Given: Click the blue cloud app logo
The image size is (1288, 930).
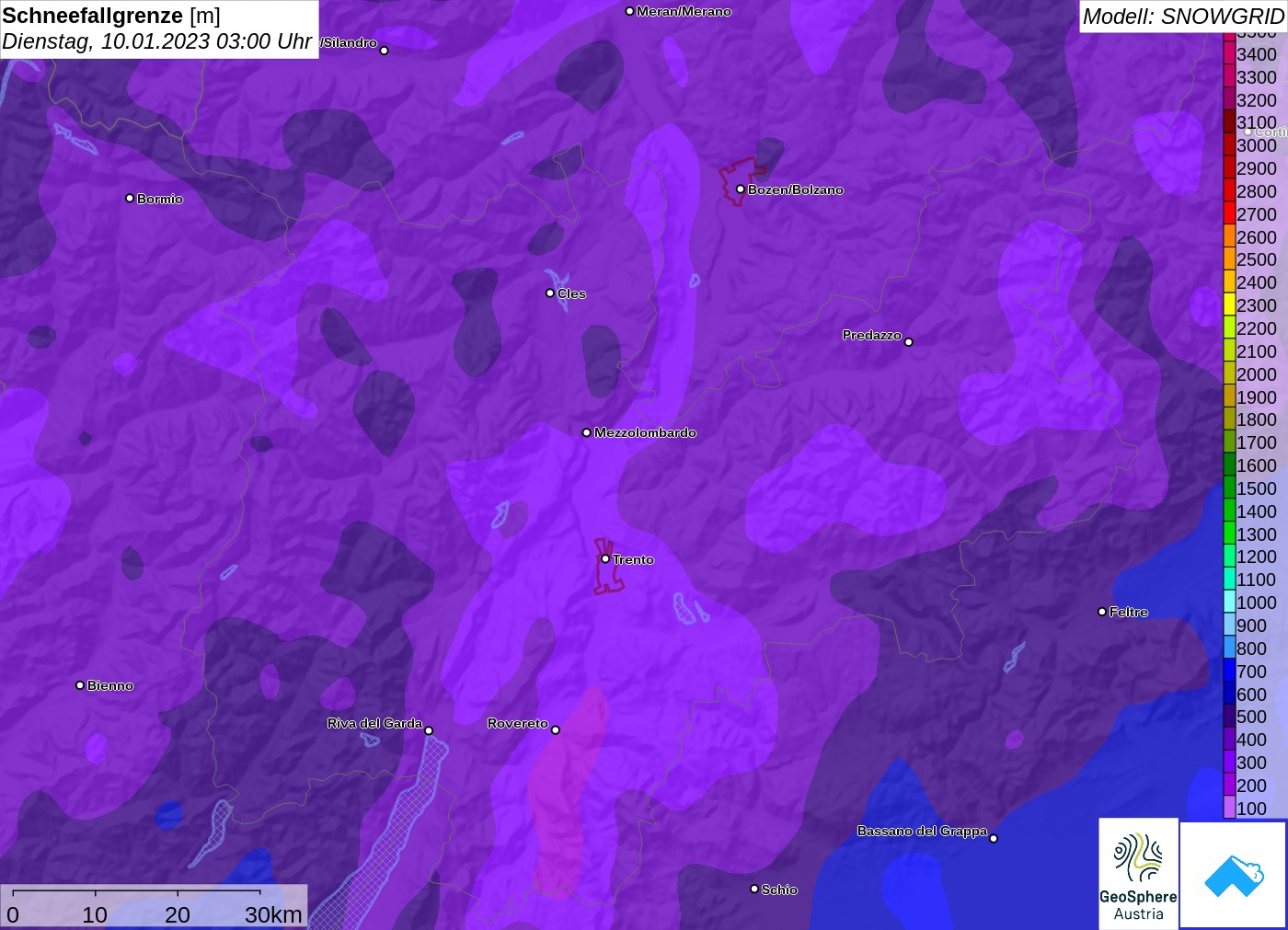Looking at the screenshot, I should [1234, 875].
